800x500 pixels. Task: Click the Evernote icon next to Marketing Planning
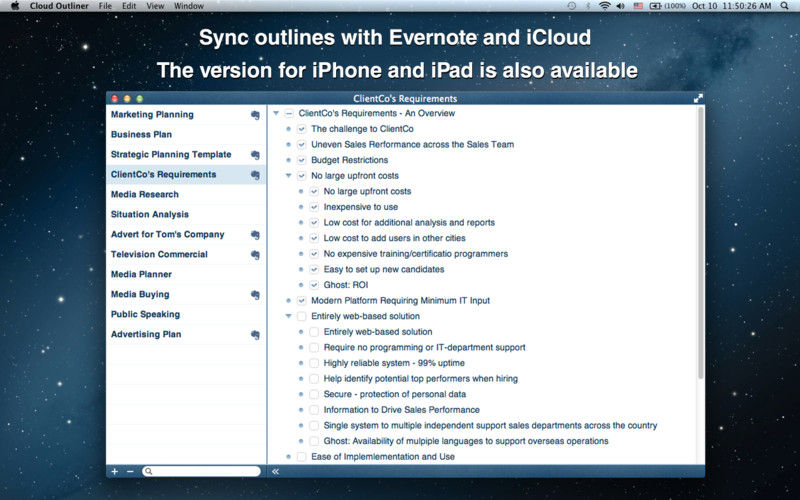click(x=255, y=115)
